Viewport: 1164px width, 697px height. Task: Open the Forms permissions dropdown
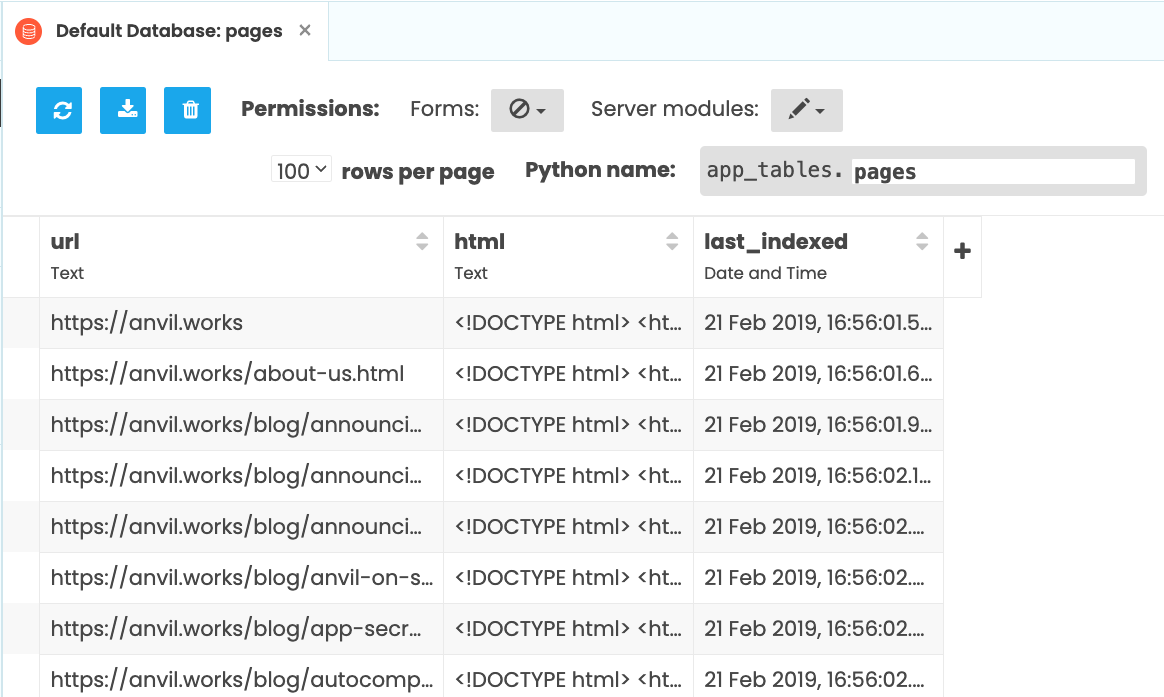(527, 110)
